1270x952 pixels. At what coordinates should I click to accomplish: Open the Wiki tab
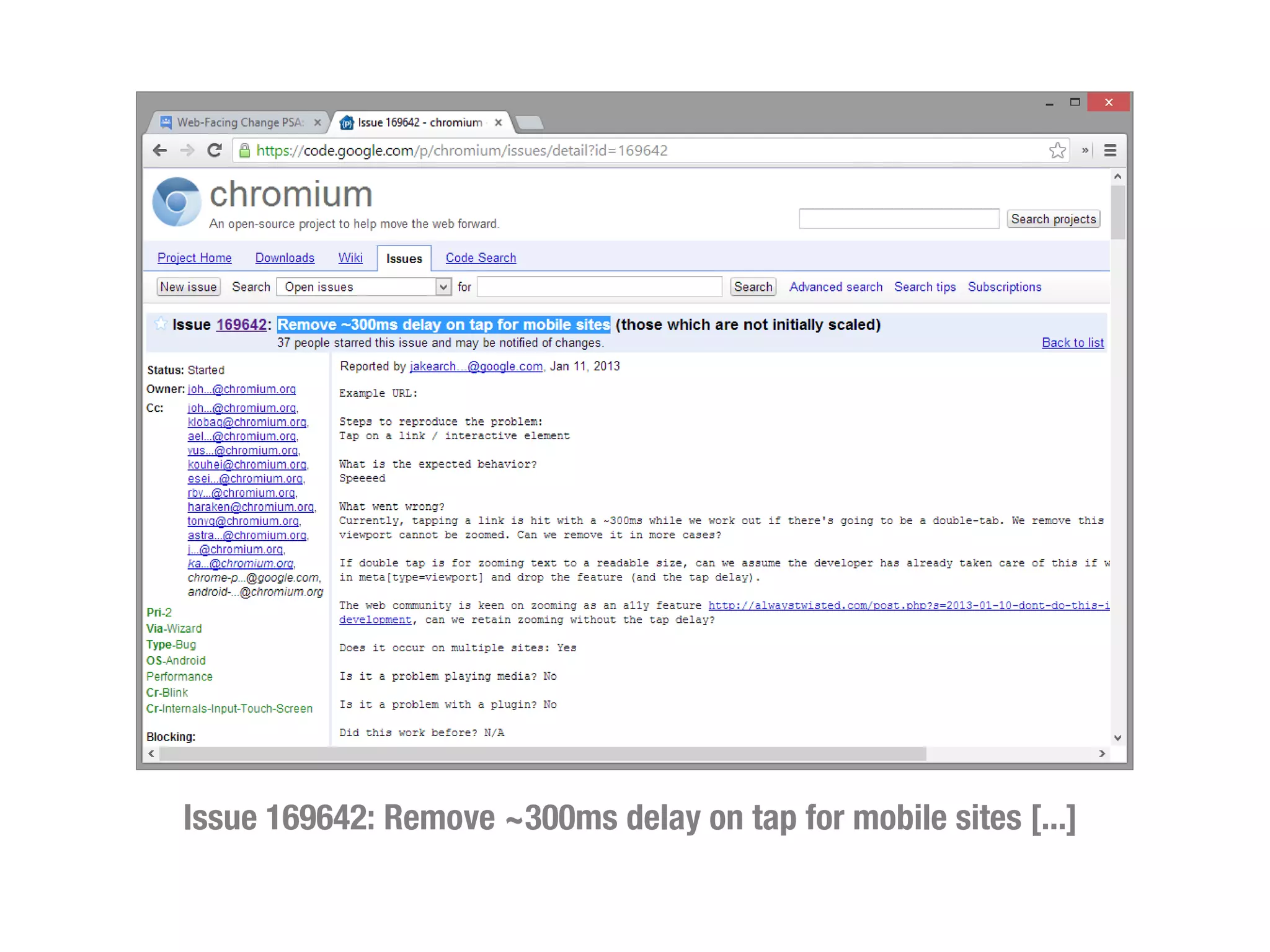coord(350,257)
